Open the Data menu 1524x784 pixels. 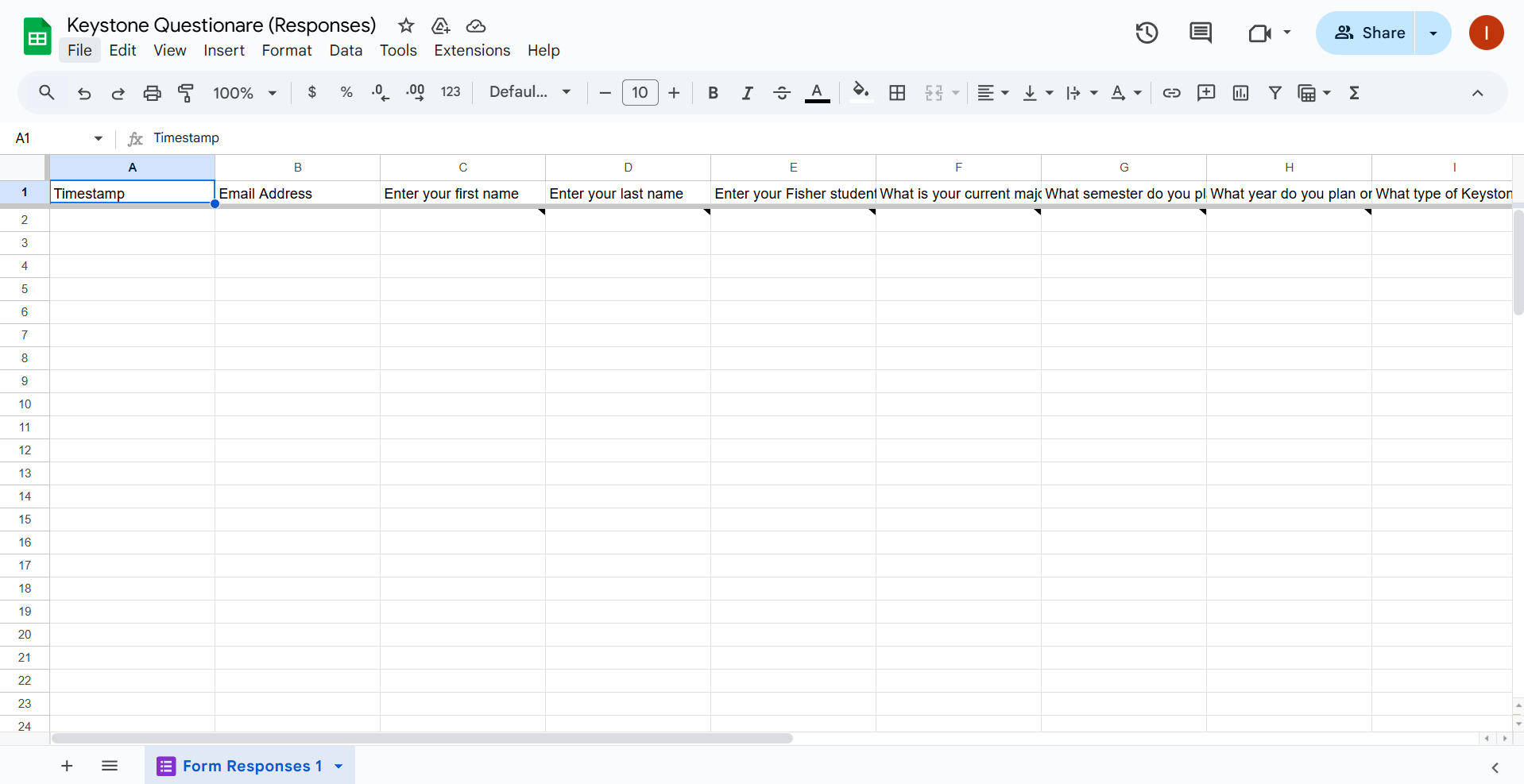click(x=346, y=50)
